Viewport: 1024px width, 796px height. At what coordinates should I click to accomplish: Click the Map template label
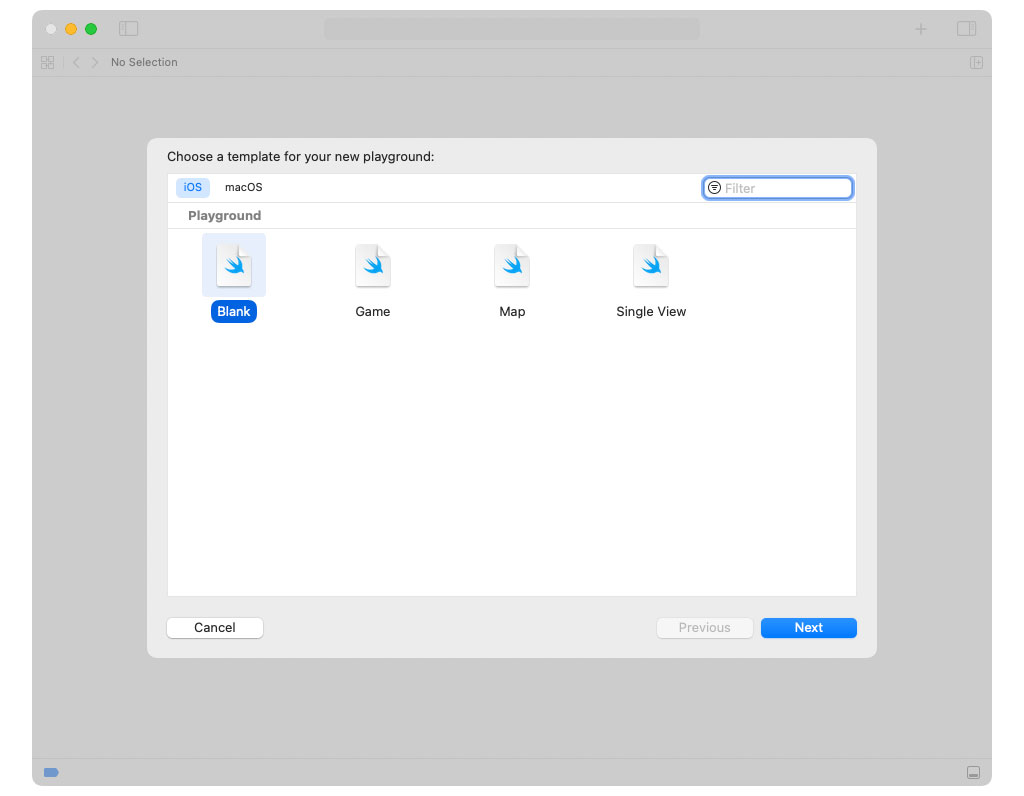[x=512, y=311]
